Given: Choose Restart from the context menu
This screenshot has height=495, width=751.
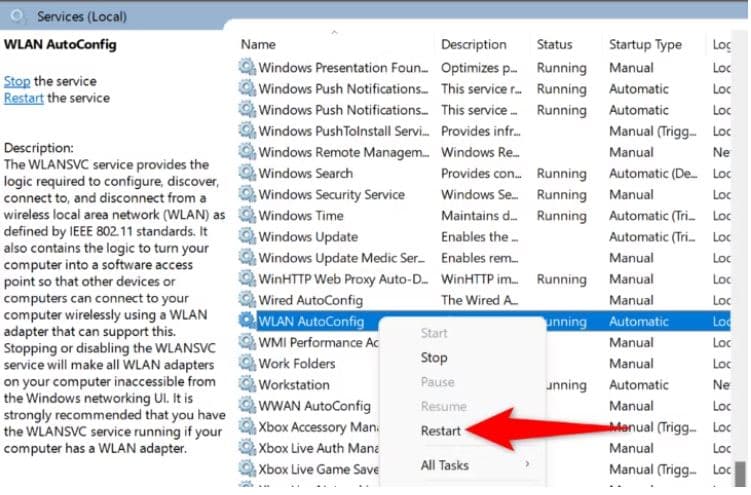Looking at the screenshot, I should (x=441, y=431).
